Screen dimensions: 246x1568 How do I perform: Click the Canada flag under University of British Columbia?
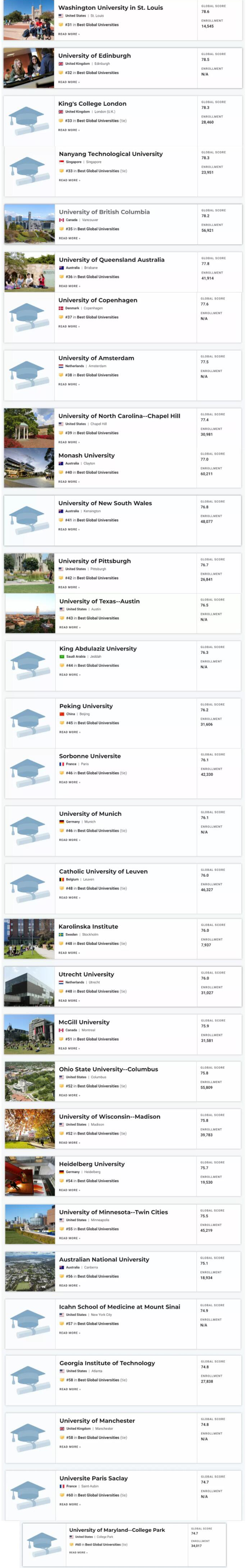coord(61,220)
